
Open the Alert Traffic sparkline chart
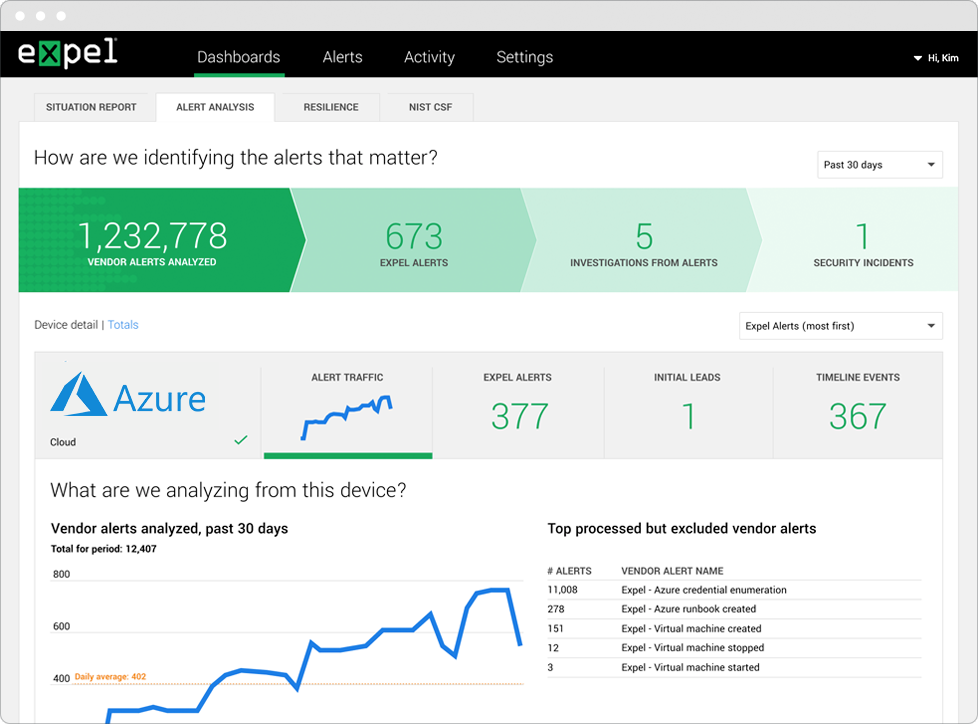(x=347, y=417)
